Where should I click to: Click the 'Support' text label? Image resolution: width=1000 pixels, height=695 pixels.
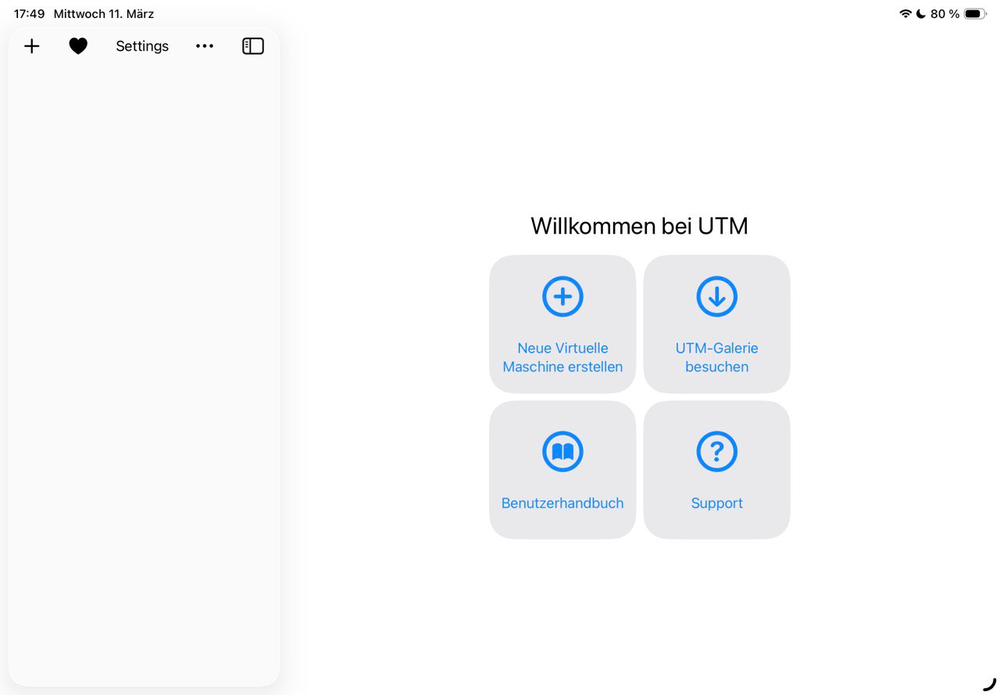716,503
